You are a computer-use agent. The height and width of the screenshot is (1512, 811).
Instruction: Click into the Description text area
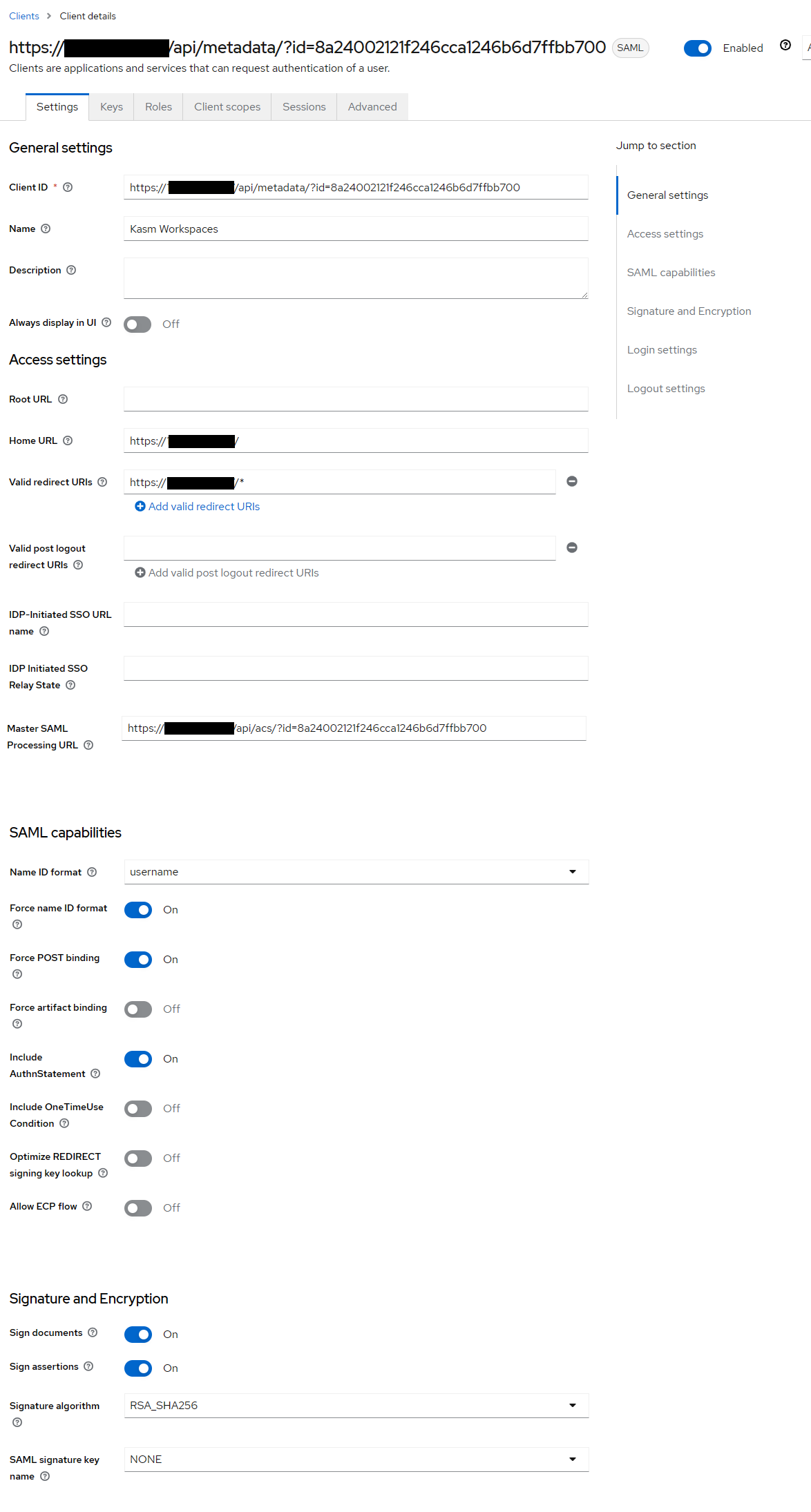tap(356, 278)
